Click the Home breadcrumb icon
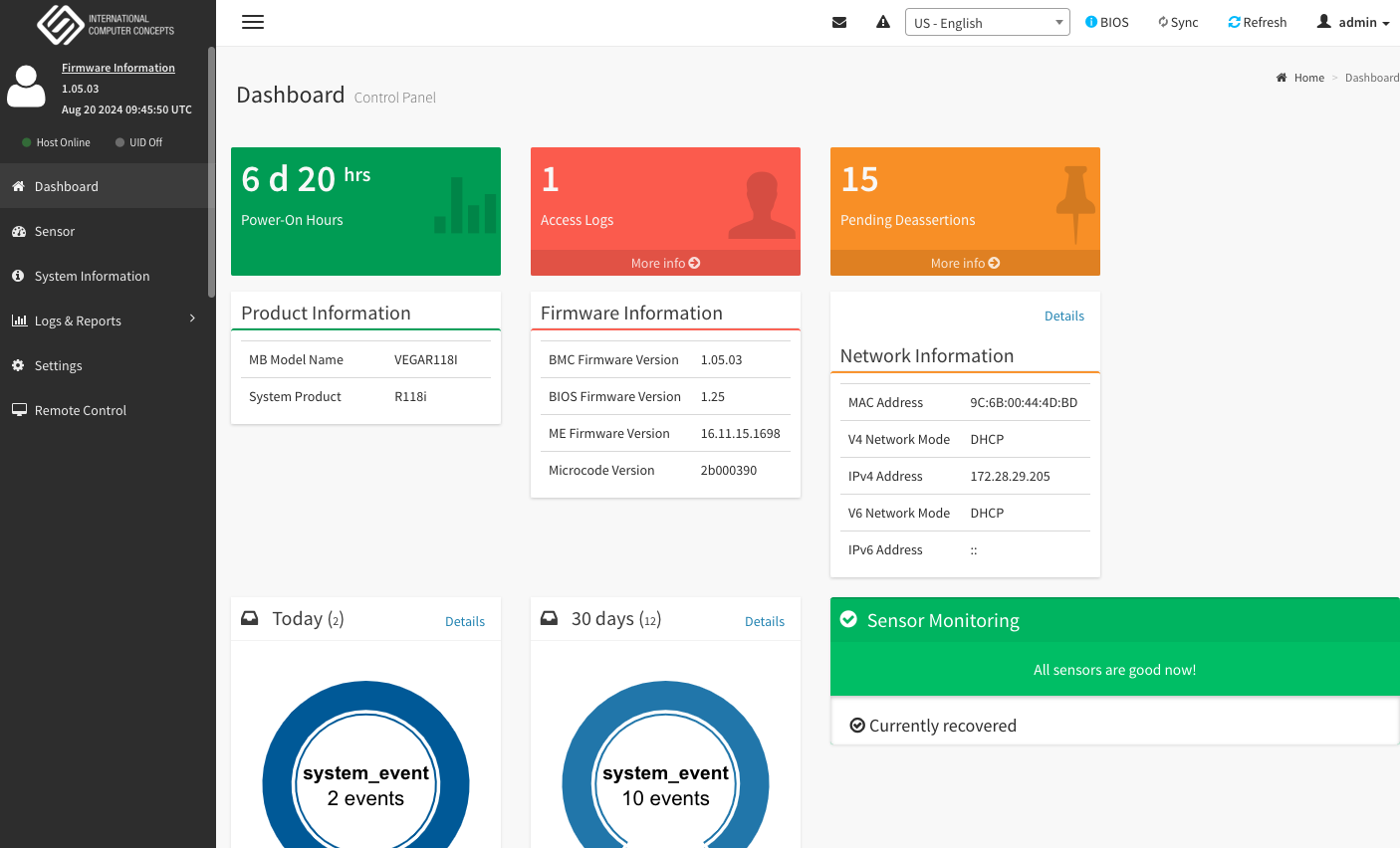The image size is (1400, 848). pyautogui.click(x=1281, y=77)
